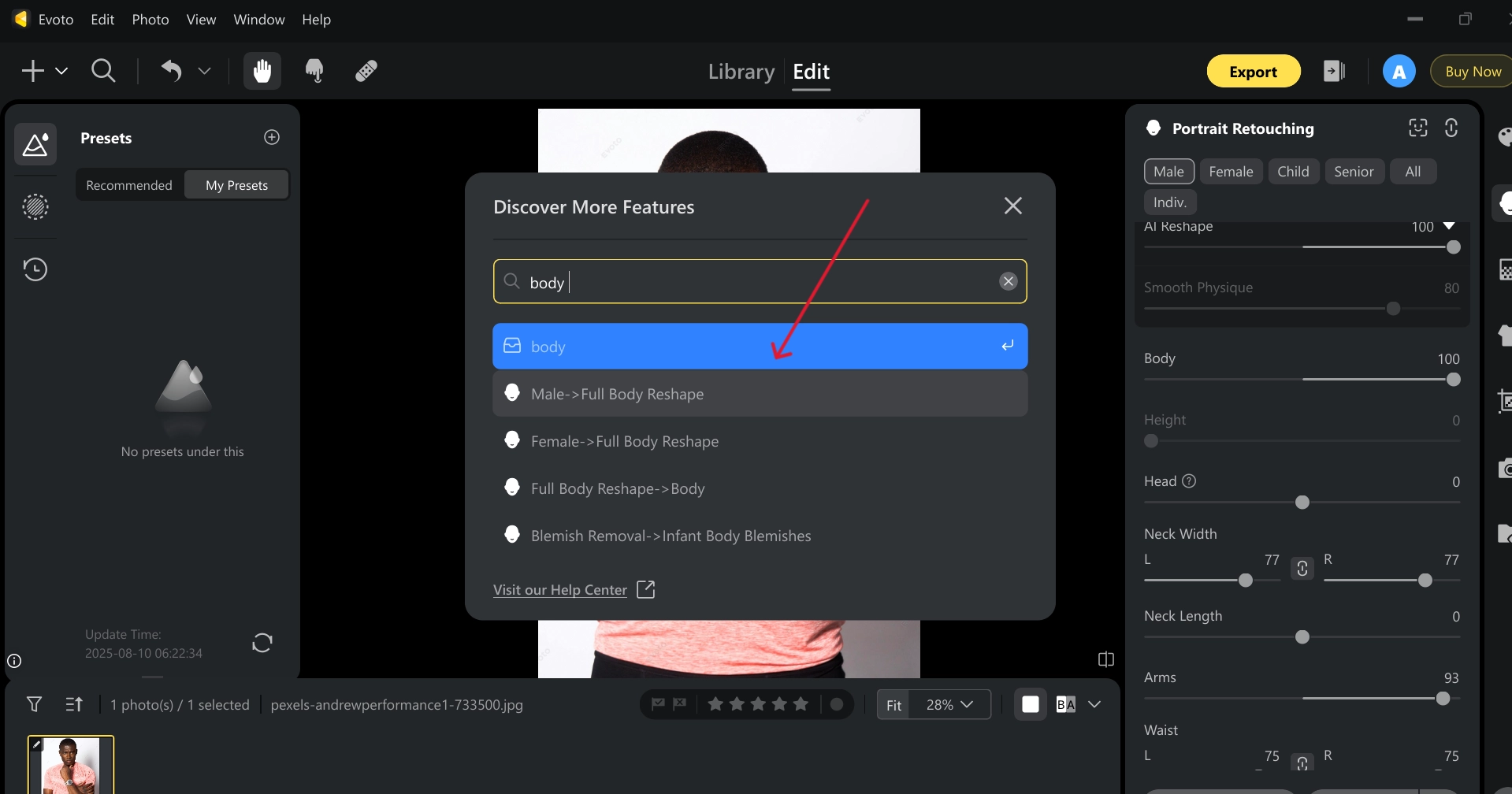Click the face detection icon in Portrait Retouching header

click(x=1417, y=128)
